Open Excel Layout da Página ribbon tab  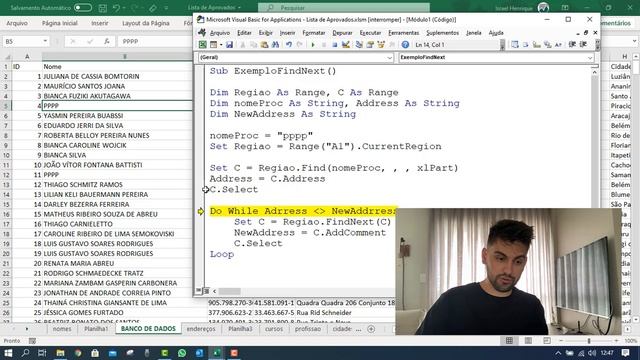(x=146, y=23)
